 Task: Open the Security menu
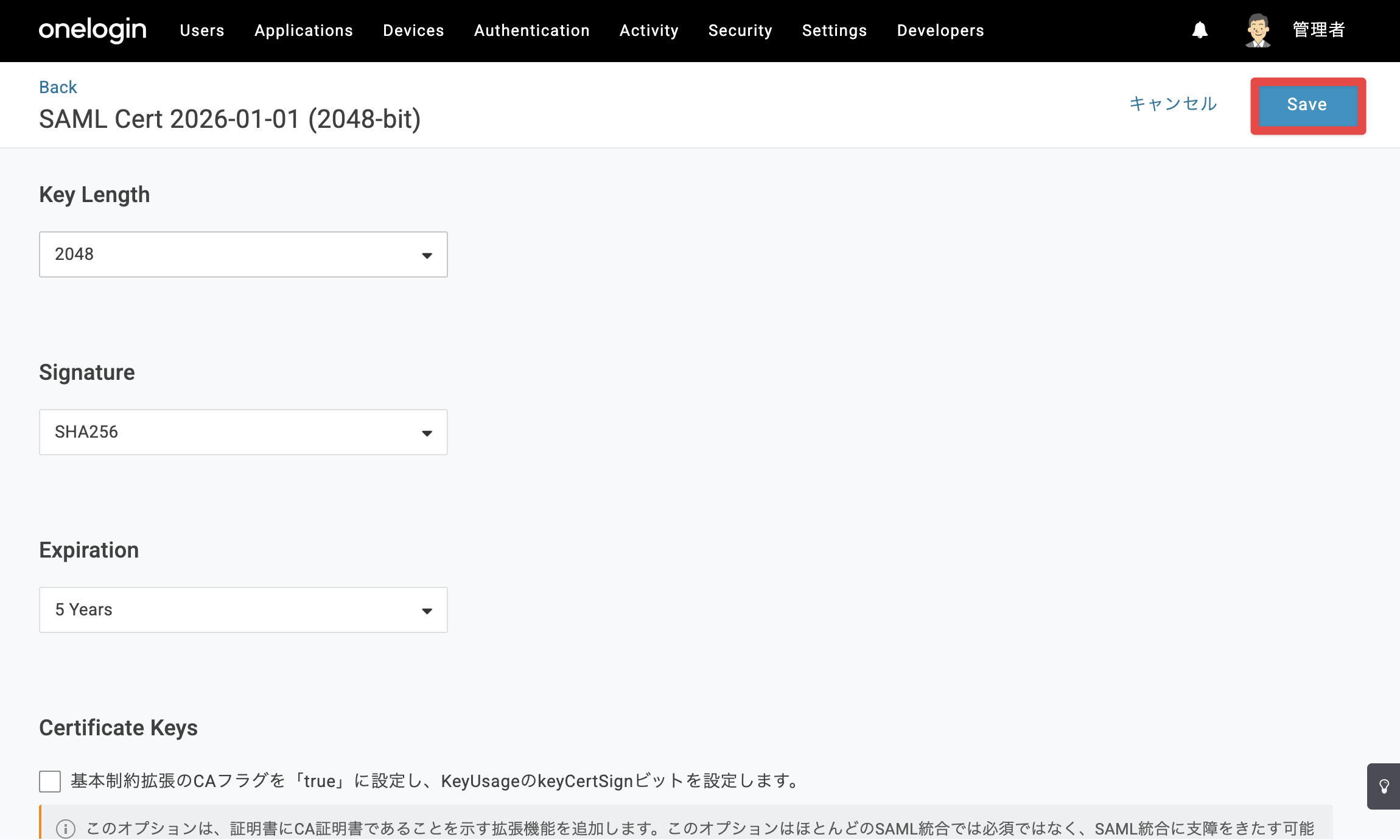click(x=740, y=30)
